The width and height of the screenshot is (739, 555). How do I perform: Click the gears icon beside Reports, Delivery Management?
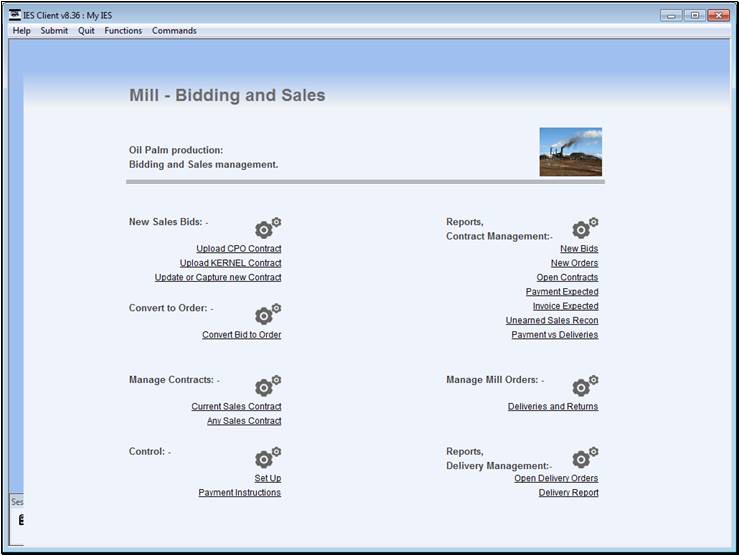pyautogui.click(x=585, y=457)
